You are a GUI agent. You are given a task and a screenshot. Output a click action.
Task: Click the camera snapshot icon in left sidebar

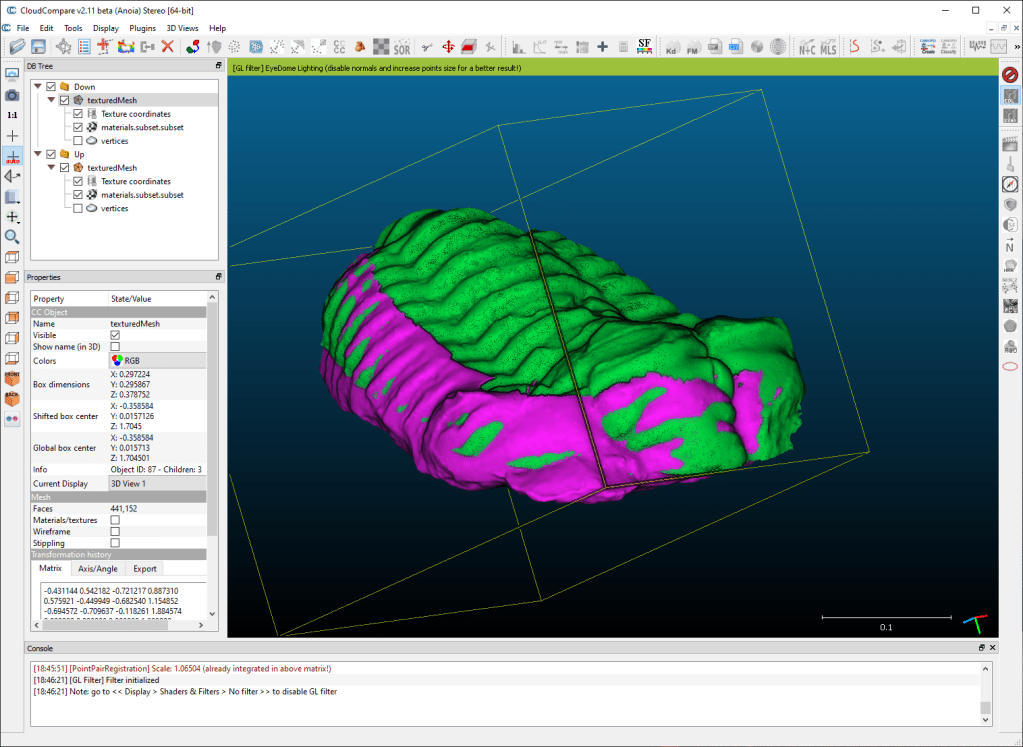(x=12, y=95)
